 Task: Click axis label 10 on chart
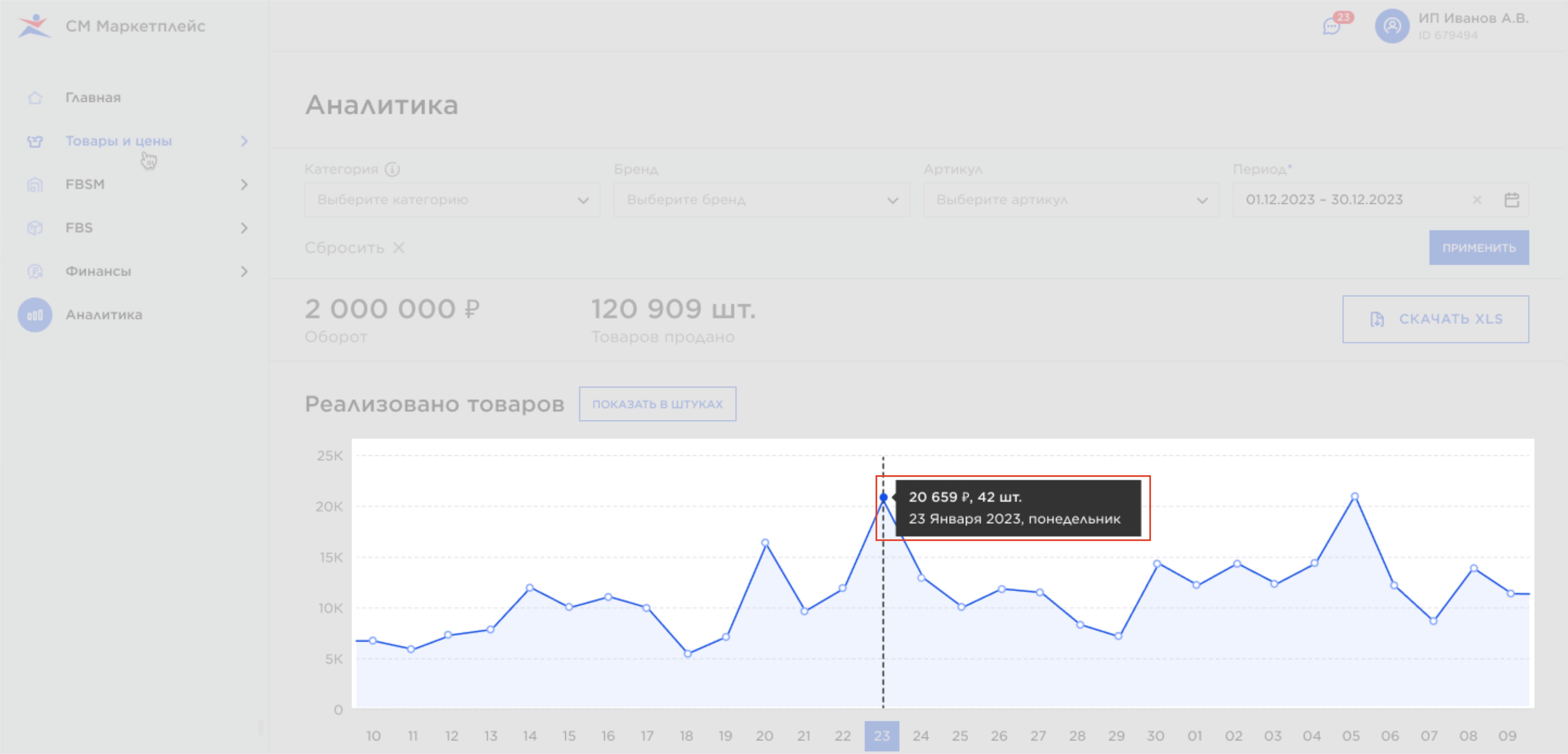[373, 736]
